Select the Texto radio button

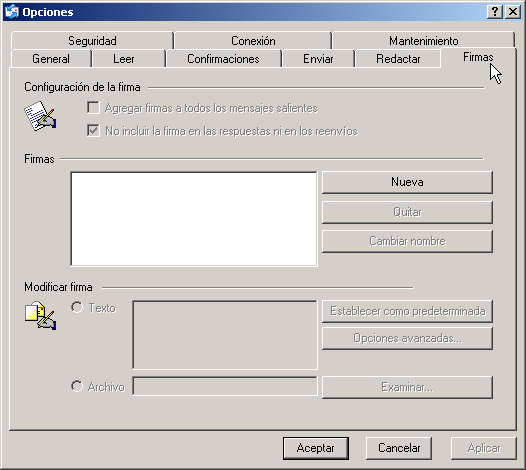[x=77, y=307]
